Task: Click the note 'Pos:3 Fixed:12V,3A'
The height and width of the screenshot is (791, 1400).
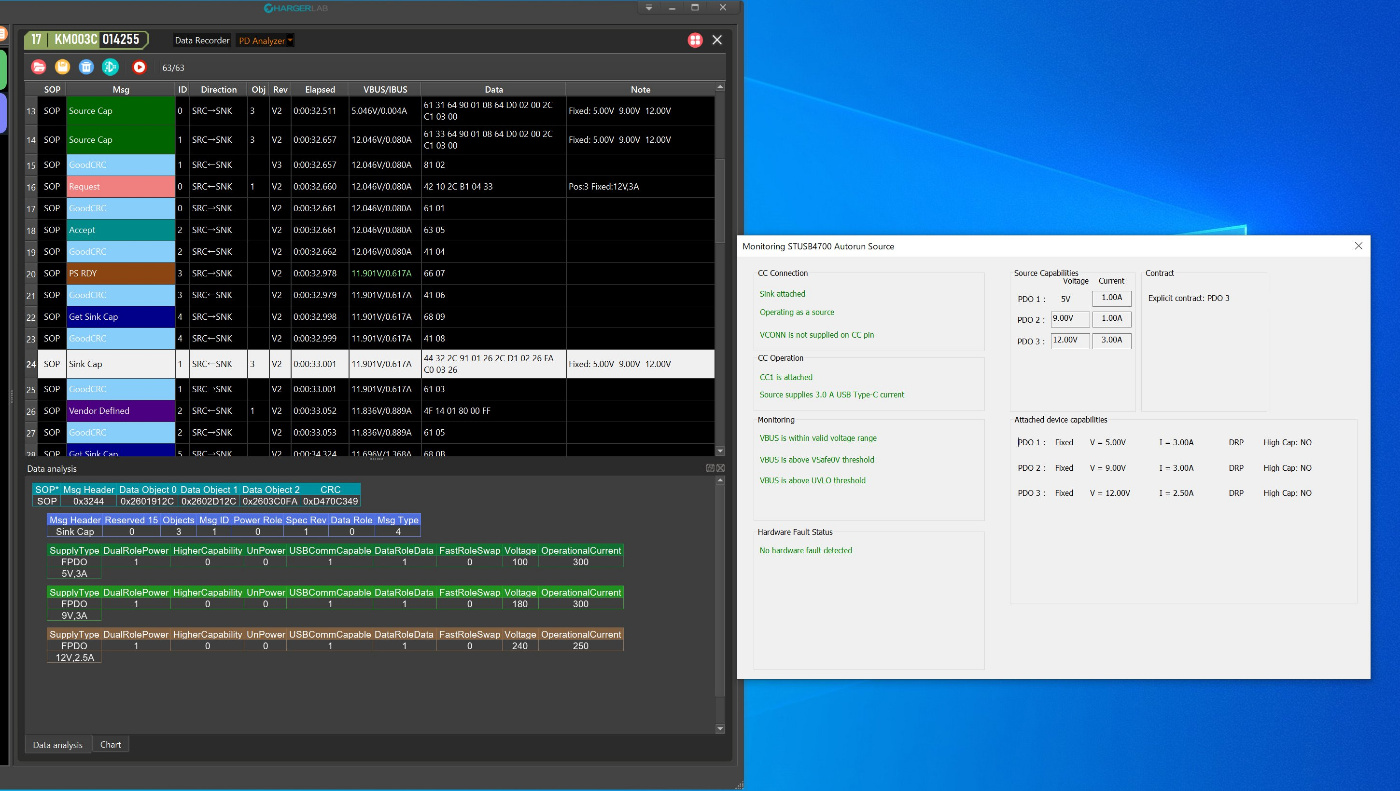Action: pyautogui.click(x=606, y=186)
